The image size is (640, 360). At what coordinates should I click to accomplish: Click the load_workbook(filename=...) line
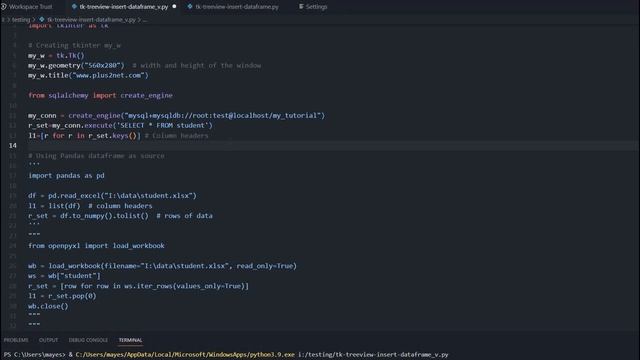pyautogui.click(x=162, y=266)
